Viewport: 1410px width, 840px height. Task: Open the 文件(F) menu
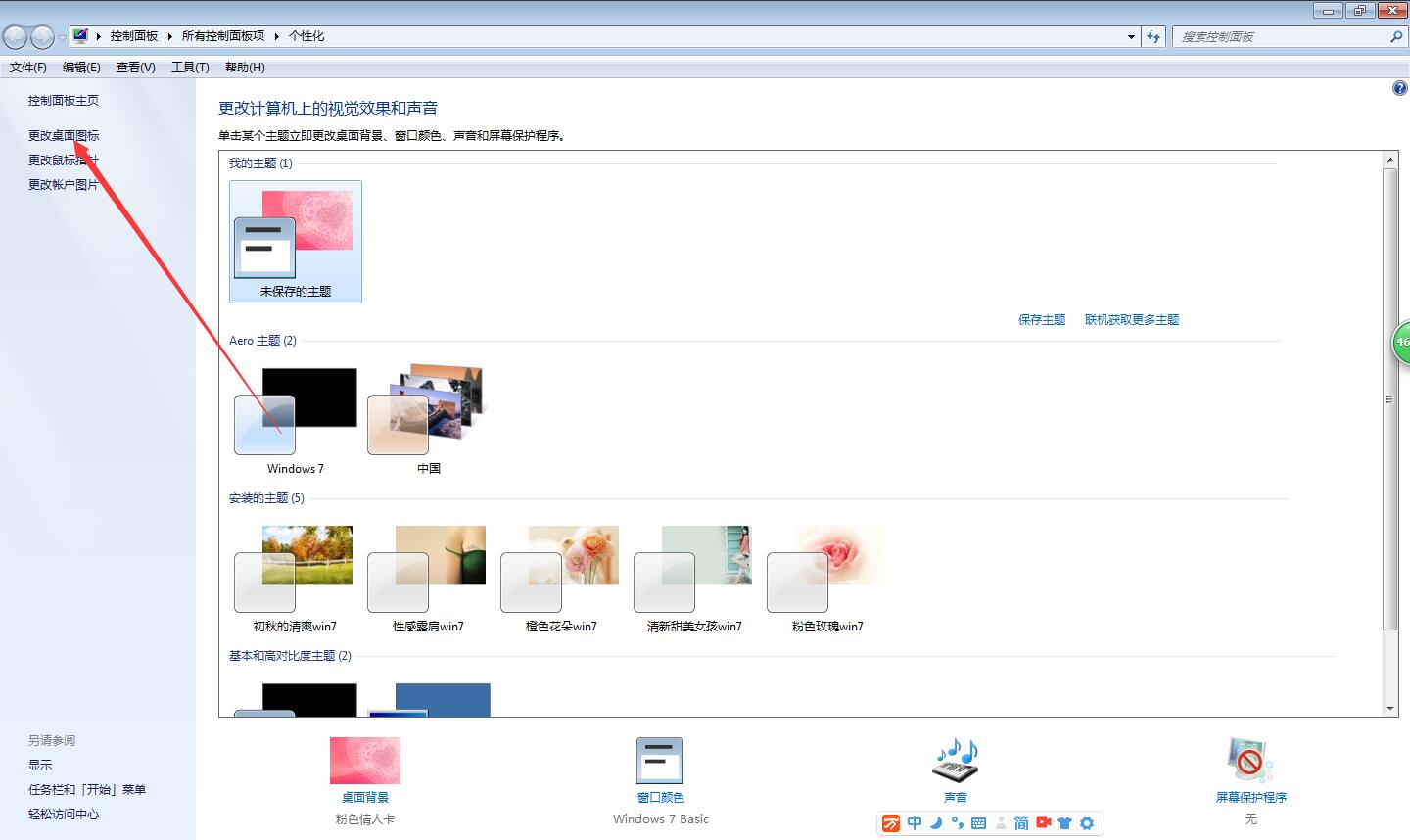pos(28,68)
